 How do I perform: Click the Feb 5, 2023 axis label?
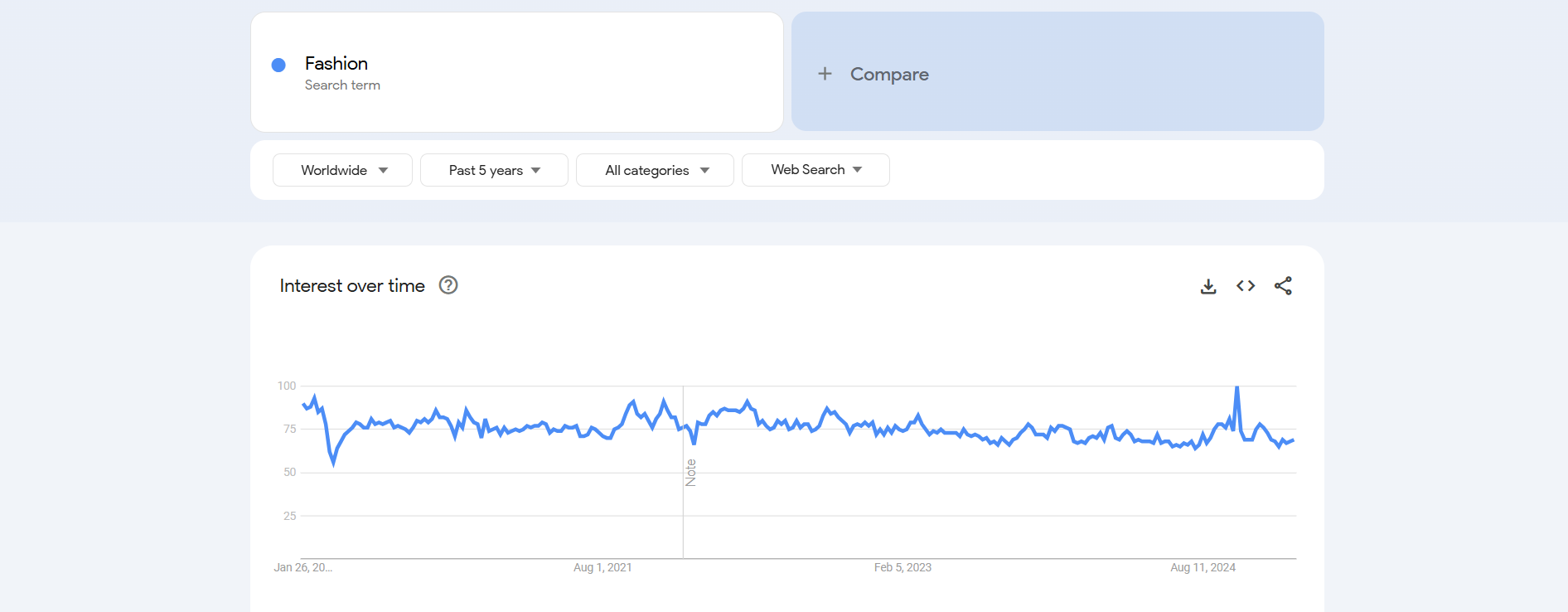click(x=903, y=567)
